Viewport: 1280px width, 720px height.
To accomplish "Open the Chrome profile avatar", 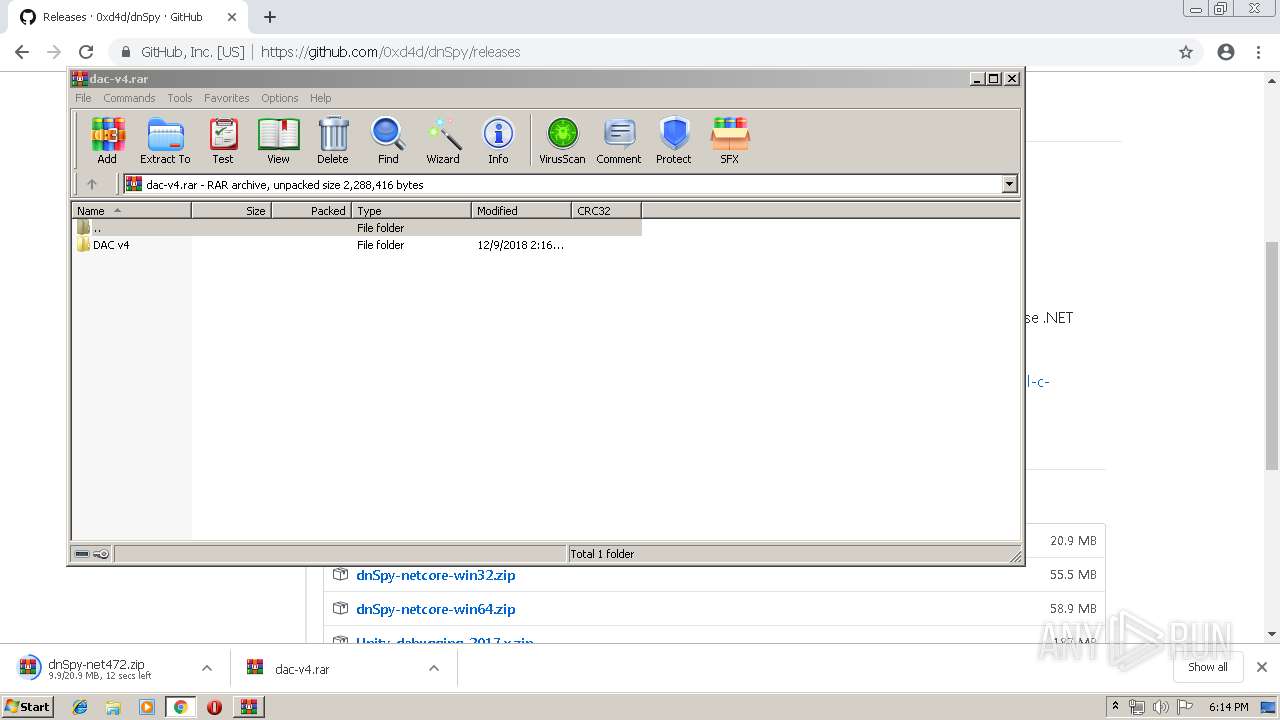I will pos(1226,52).
